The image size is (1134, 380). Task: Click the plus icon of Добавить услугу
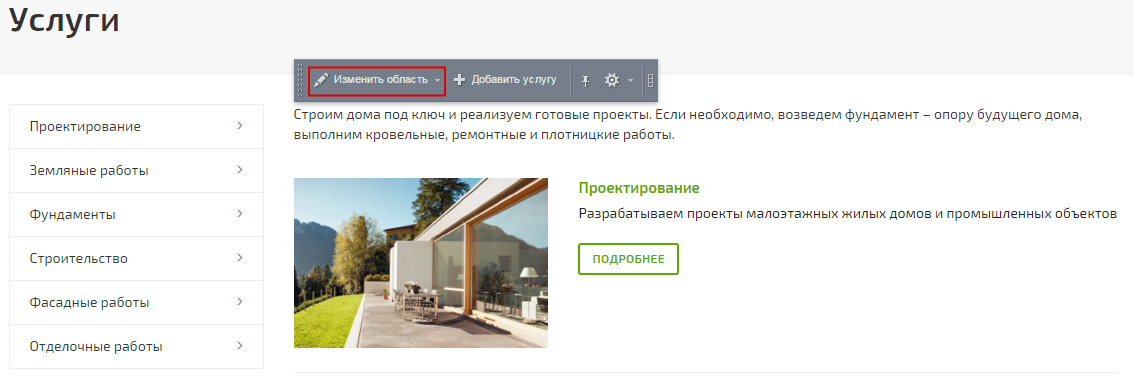click(x=459, y=80)
